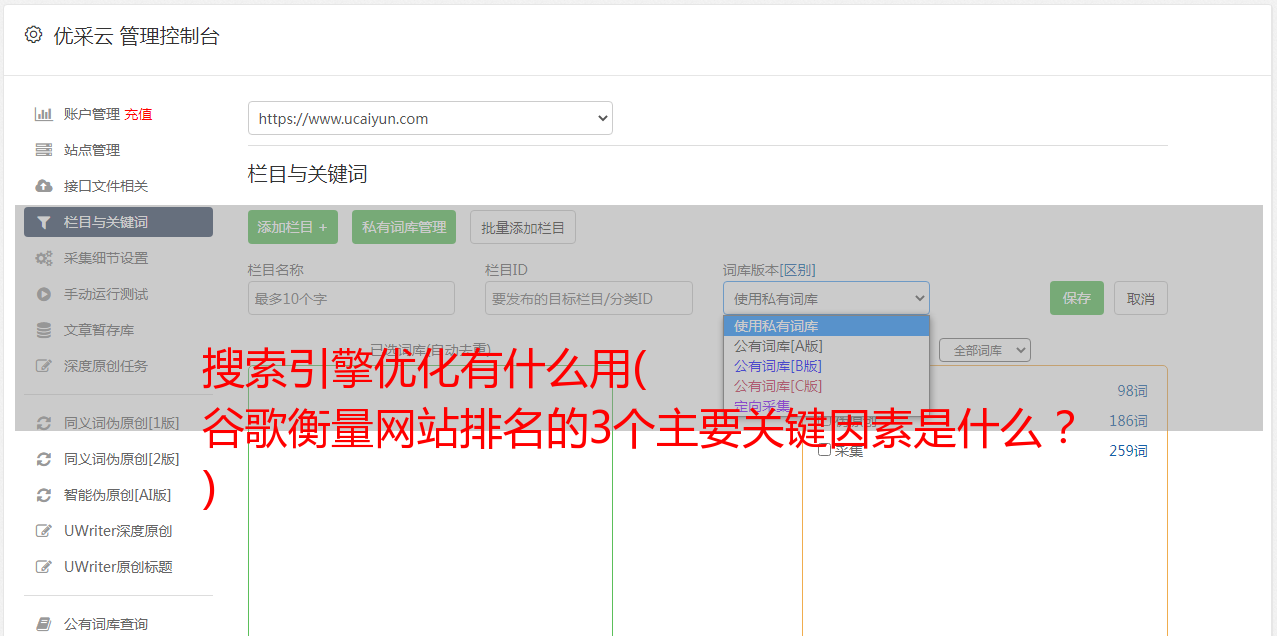Focus the 栏目ID input field

click(x=589, y=298)
